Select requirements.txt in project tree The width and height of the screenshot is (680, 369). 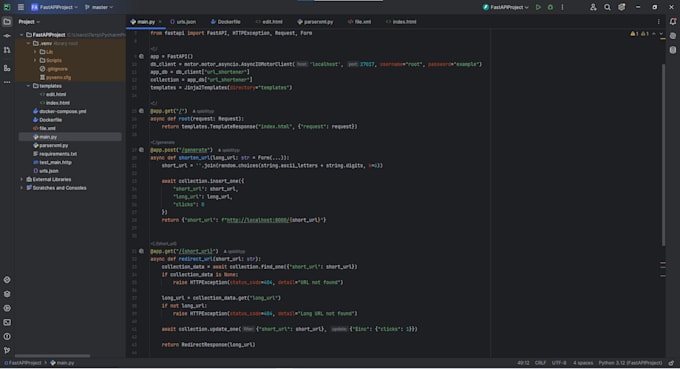(55, 154)
